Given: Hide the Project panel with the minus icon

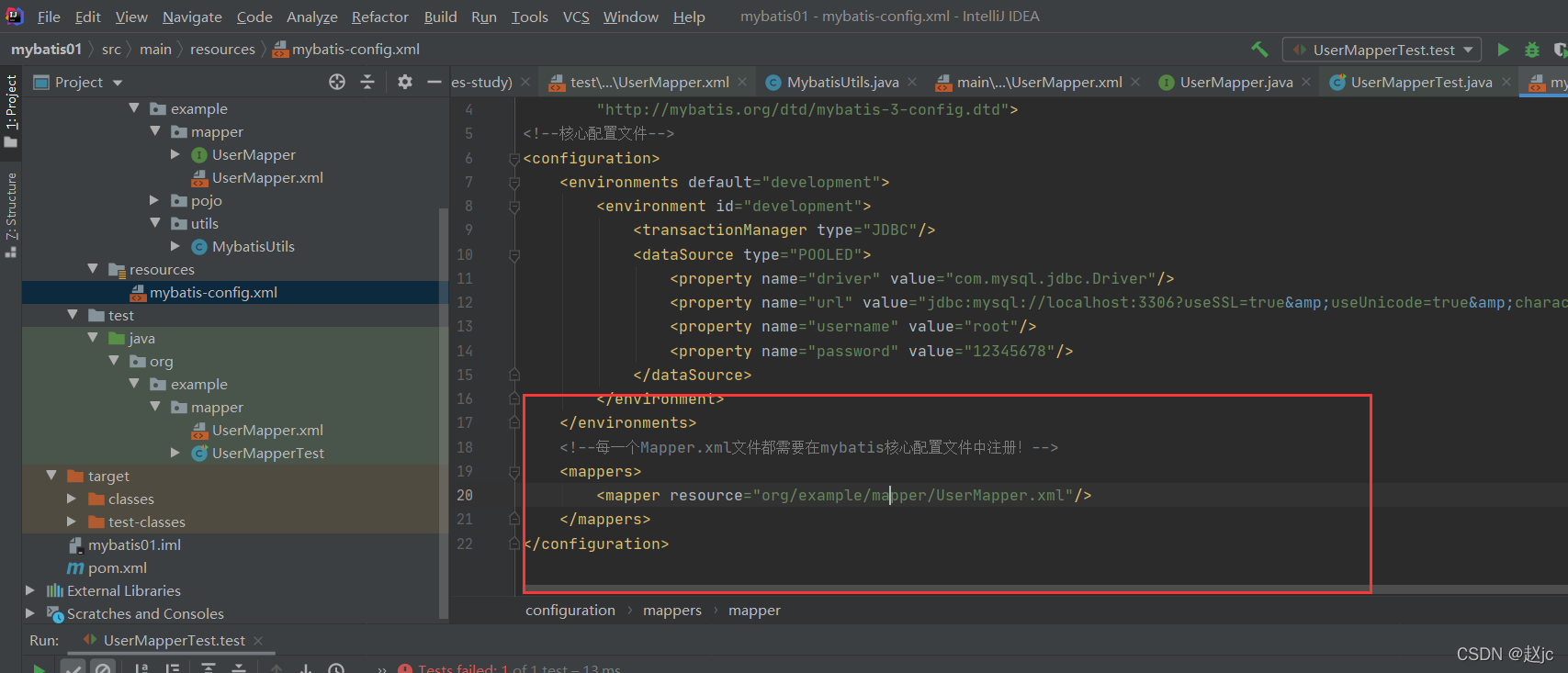Looking at the screenshot, I should coord(434,82).
